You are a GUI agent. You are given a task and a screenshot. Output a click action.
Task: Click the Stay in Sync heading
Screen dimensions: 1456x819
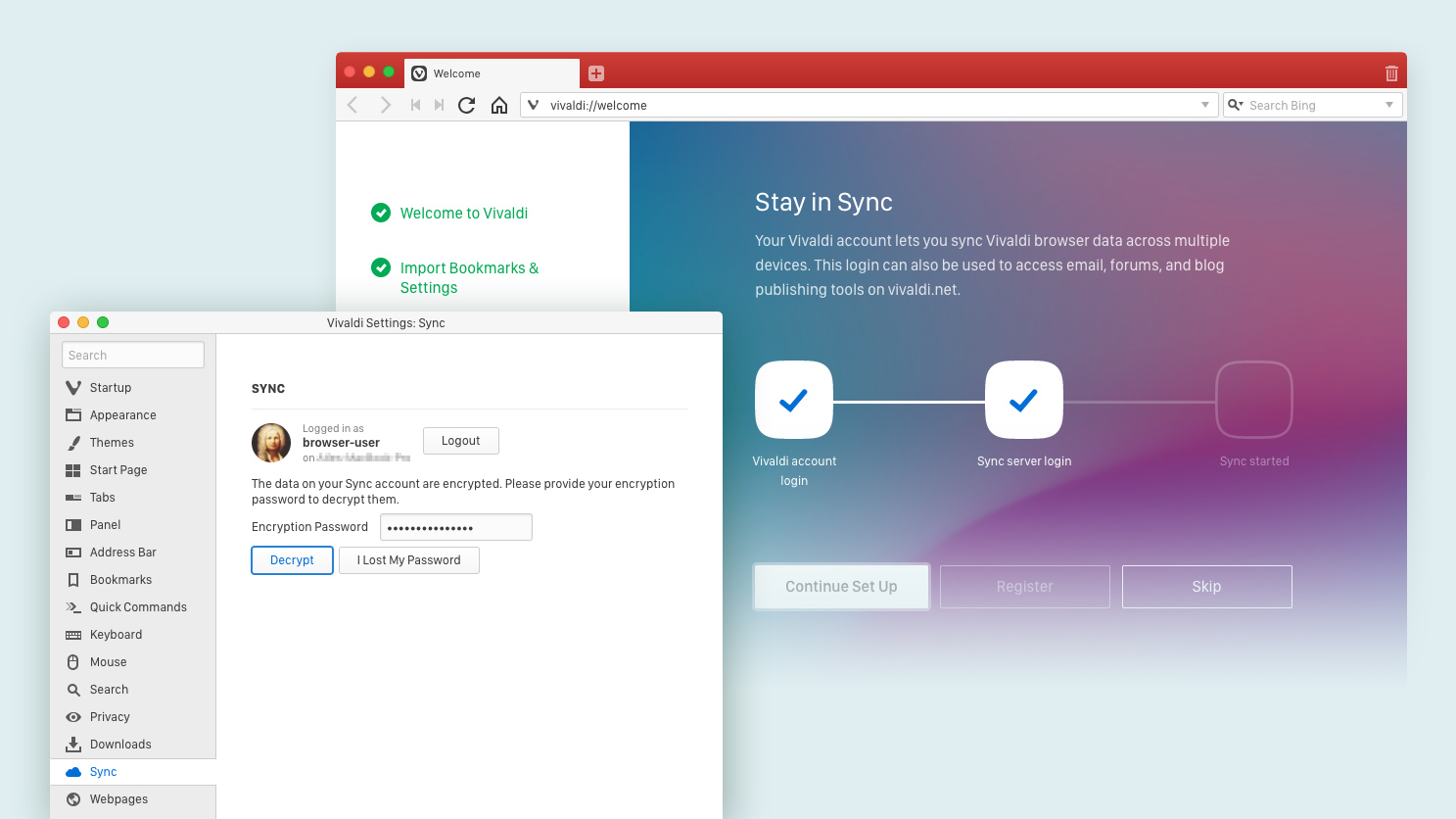coord(823,202)
